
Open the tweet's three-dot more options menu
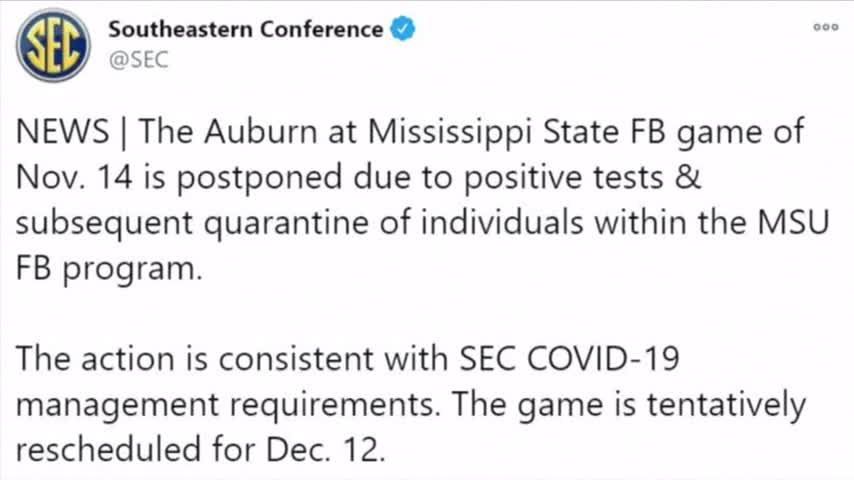point(826,27)
